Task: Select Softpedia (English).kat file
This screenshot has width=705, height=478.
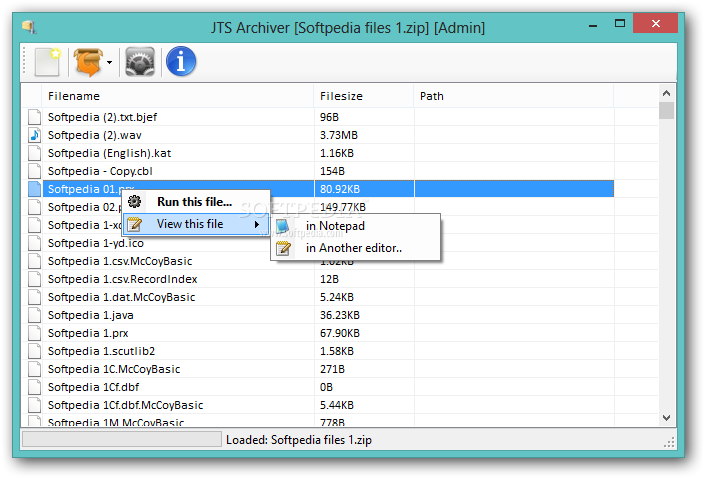Action: click(x=109, y=153)
